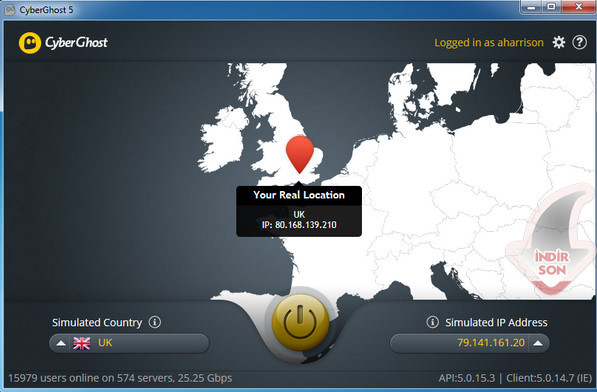Click the yellow CyberGhost ghost logo
Viewport: 597px width, 392px height.
click(30, 43)
